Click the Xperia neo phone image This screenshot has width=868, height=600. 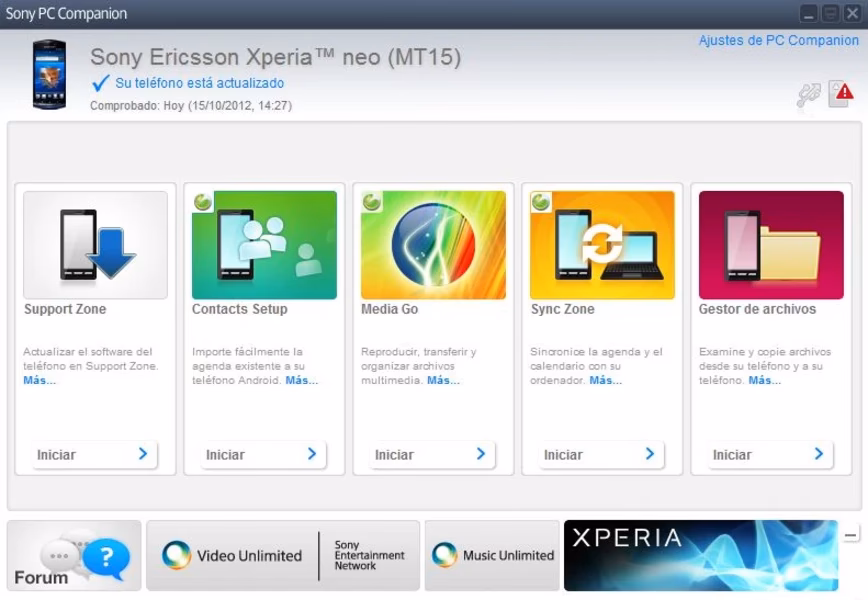(49, 75)
